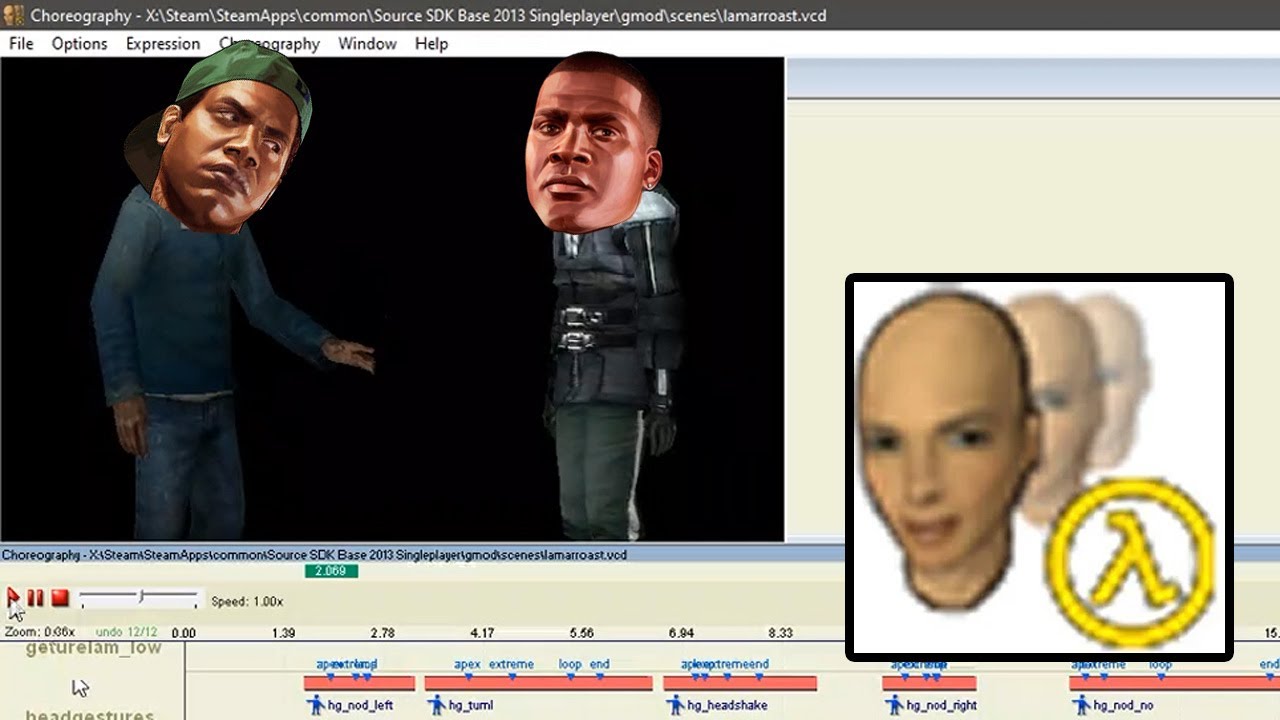The image size is (1280, 720).
Task: Select the headgestures channel label
Action: pyautogui.click(x=90, y=714)
